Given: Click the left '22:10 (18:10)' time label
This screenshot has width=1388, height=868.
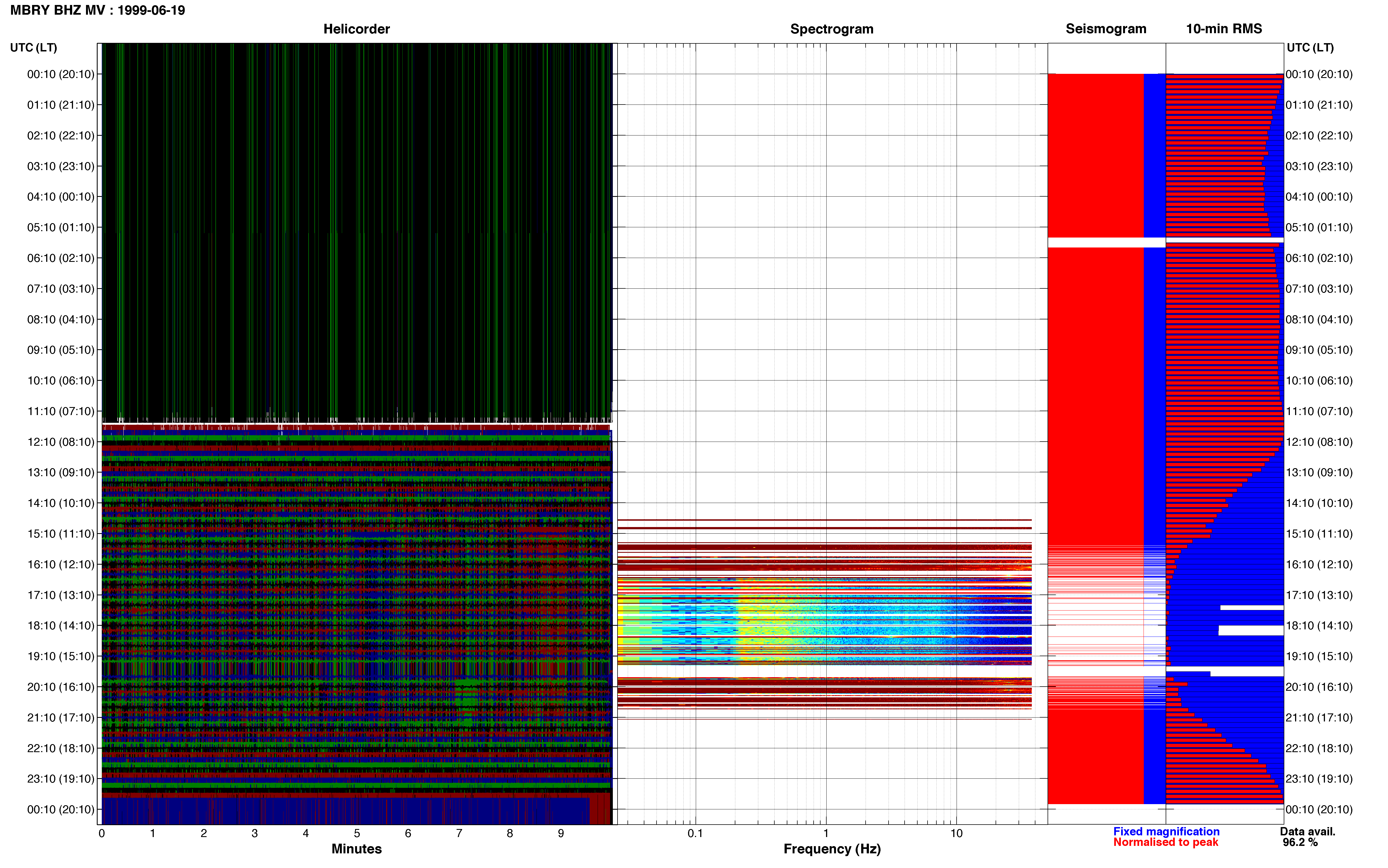Looking at the screenshot, I should (x=61, y=749).
